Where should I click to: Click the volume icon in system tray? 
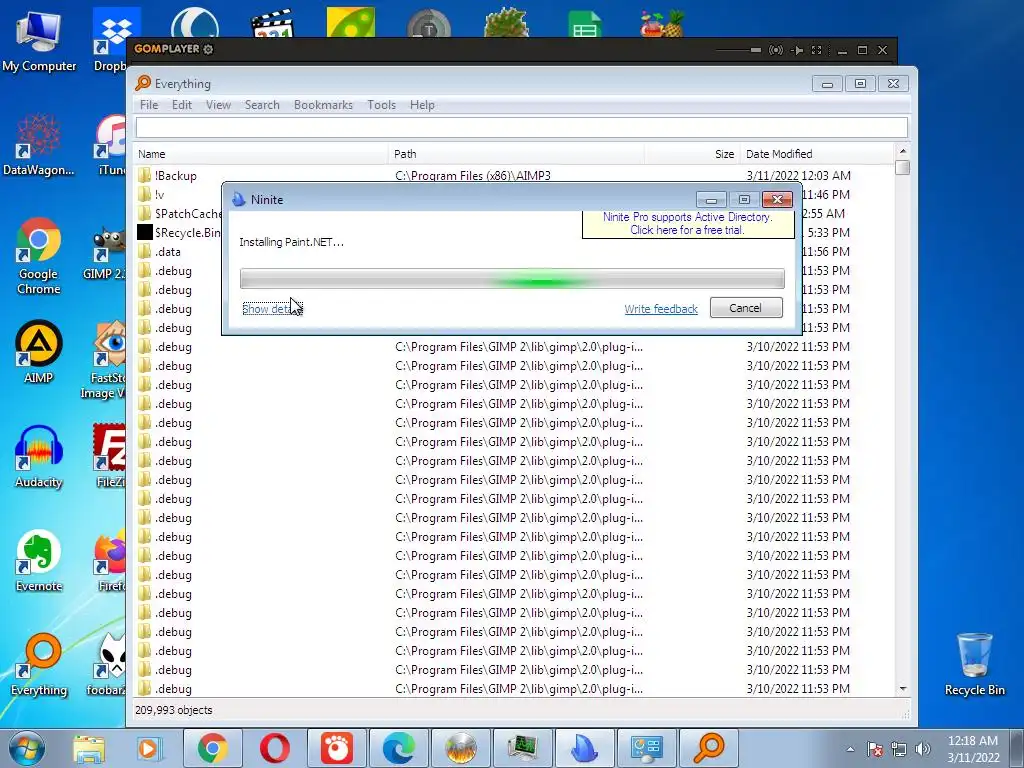tap(923, 749)
